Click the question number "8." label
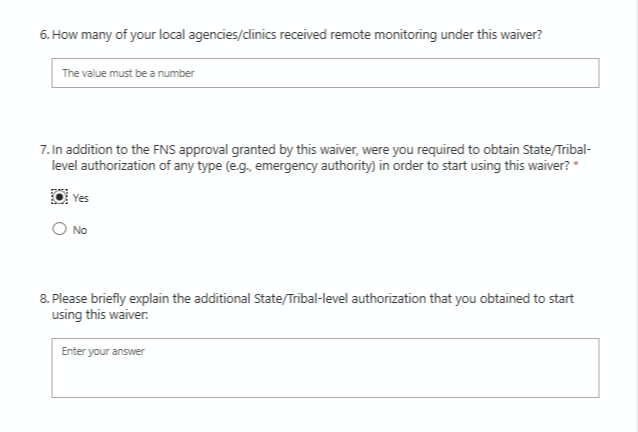Viewport: 638px width, 432px height. click(46, 299)
